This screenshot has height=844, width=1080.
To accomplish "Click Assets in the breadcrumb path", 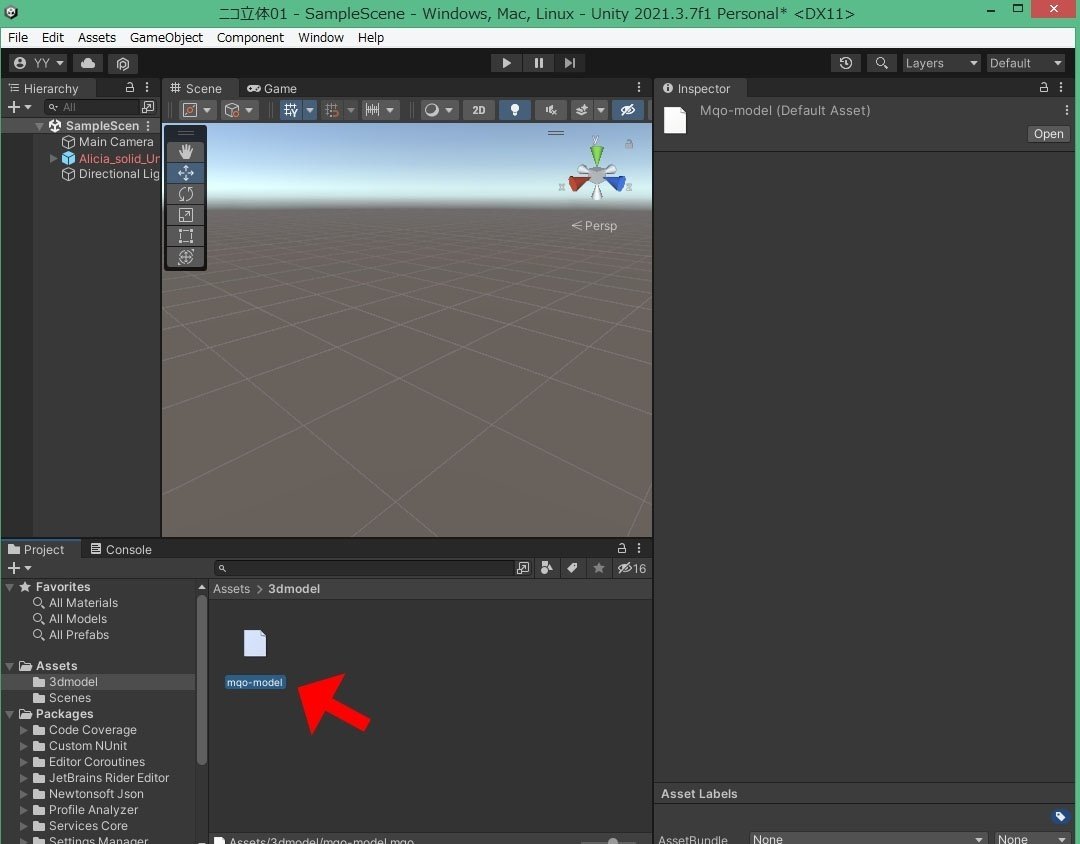I will [x=231, y=589].
